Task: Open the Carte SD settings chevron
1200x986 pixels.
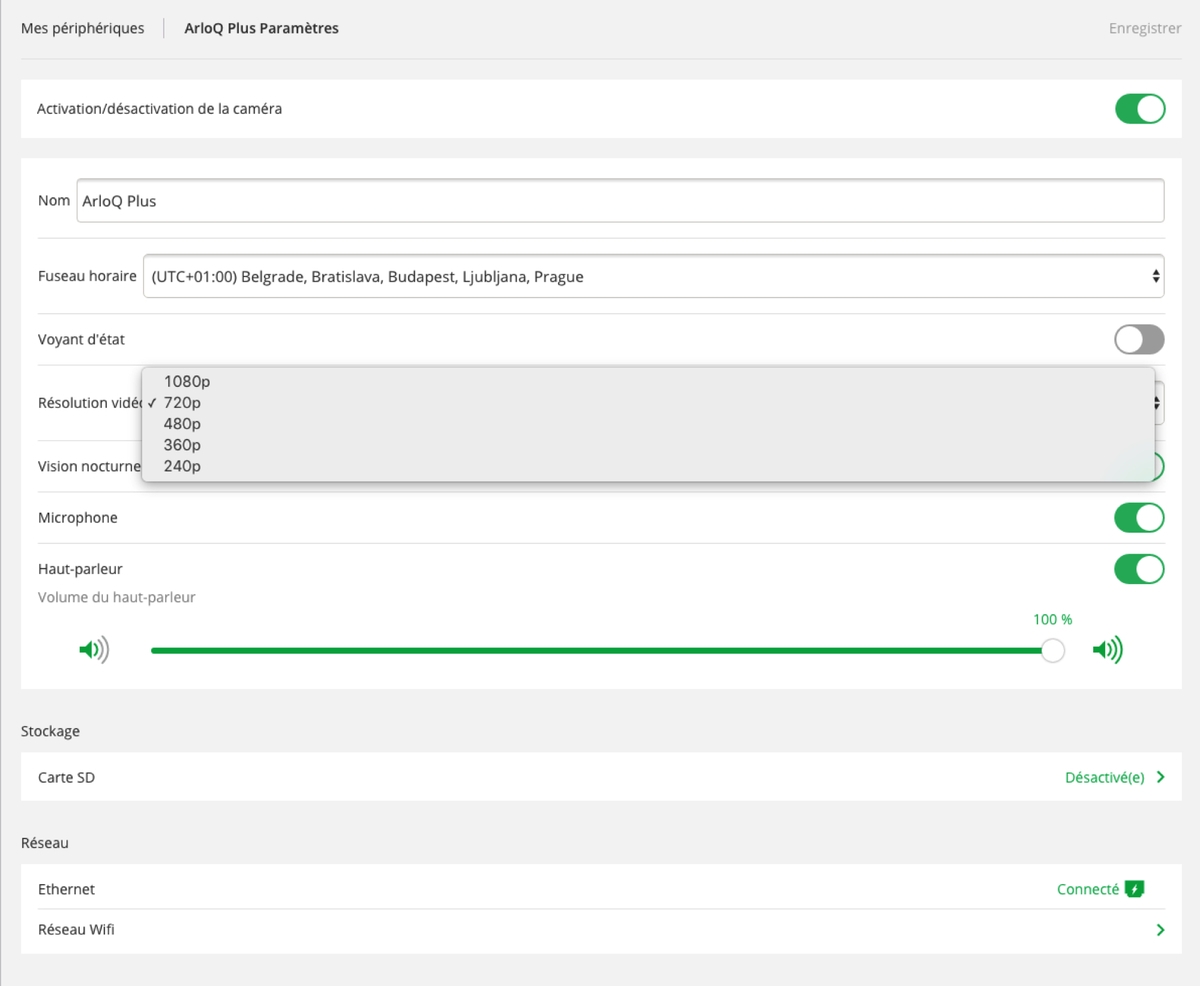Action: coord(1160,777)
